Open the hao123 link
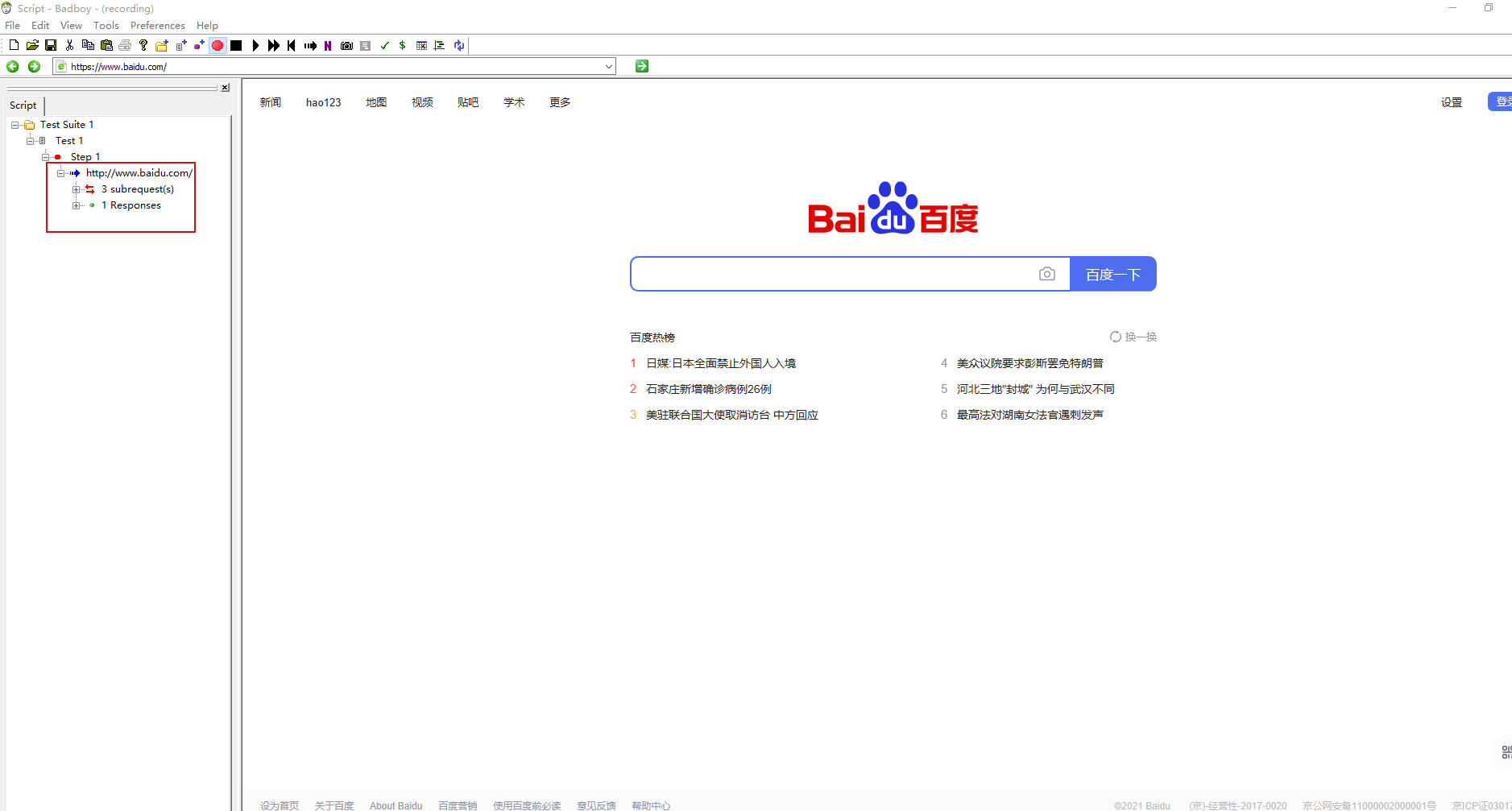The image size is (1512, 811). 323,102
